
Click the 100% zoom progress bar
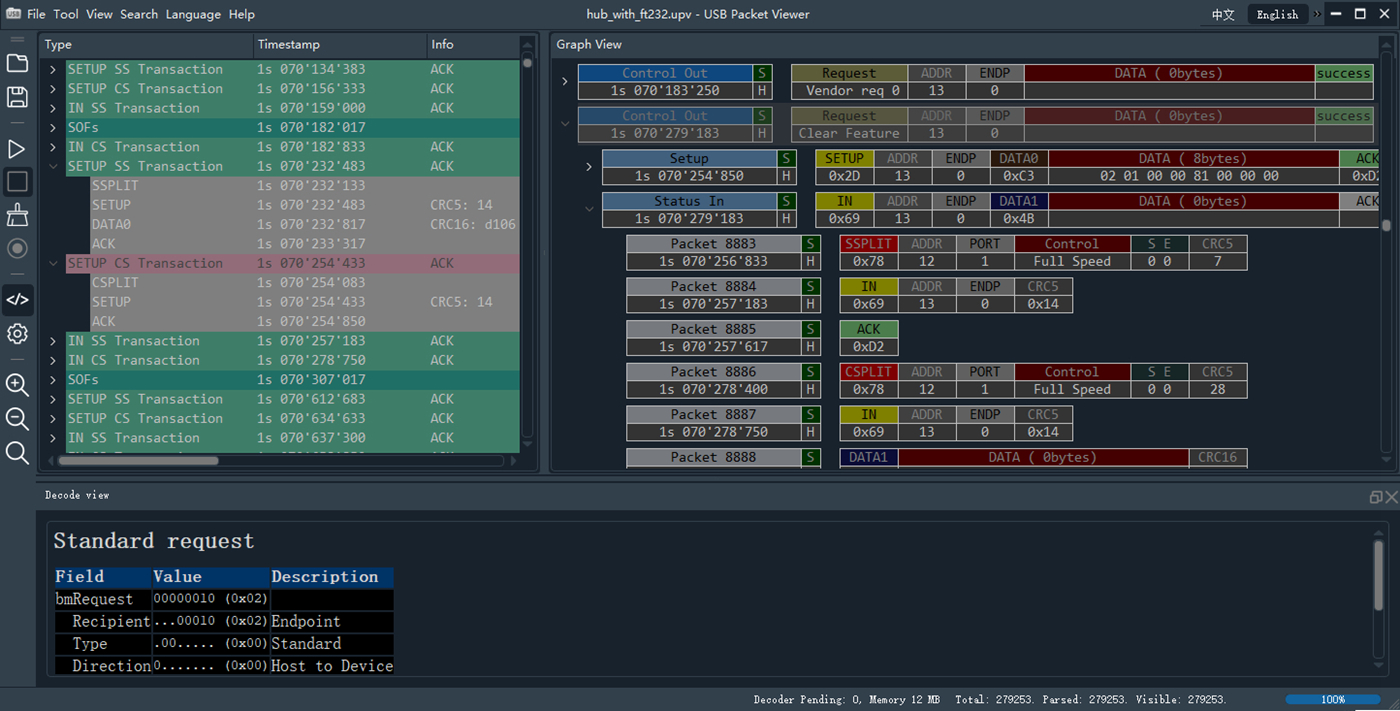coord(1332,700)
